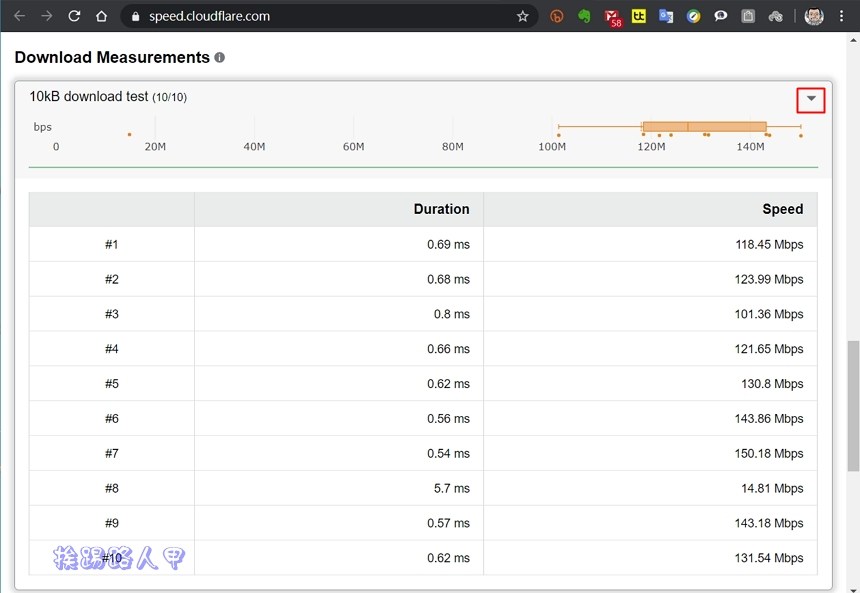This screenshot has height=593, width=860.
Task: Open the clipboard extension icon
Action: 748,16
